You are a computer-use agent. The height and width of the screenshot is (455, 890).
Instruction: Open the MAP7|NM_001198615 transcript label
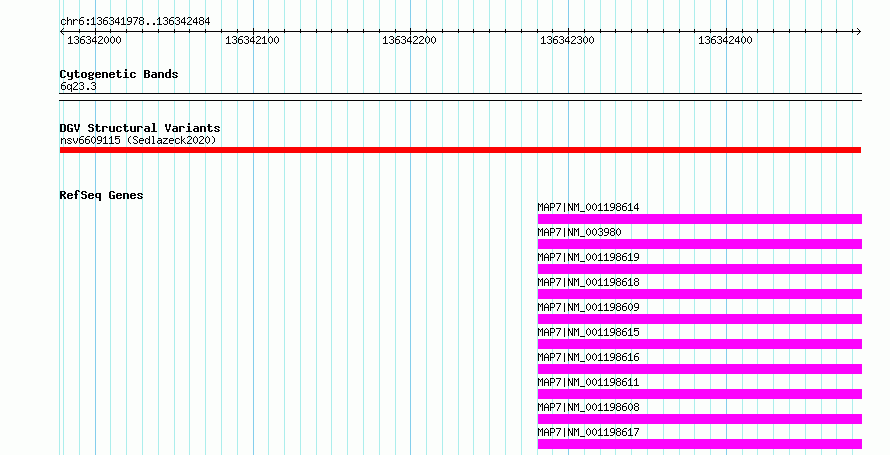tap(588, 332)
